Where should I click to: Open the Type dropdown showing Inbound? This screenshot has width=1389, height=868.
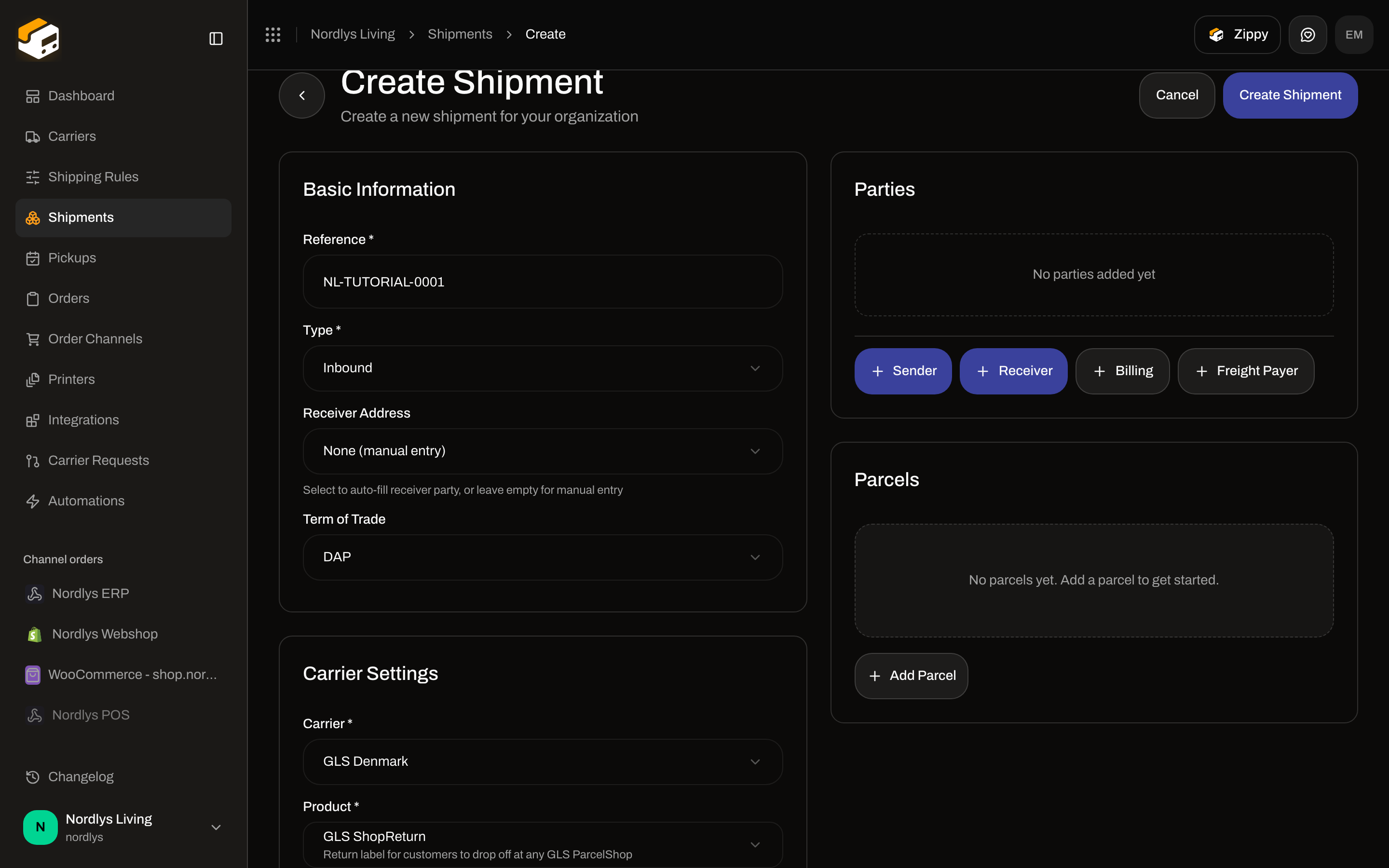(x=543, y=368)
